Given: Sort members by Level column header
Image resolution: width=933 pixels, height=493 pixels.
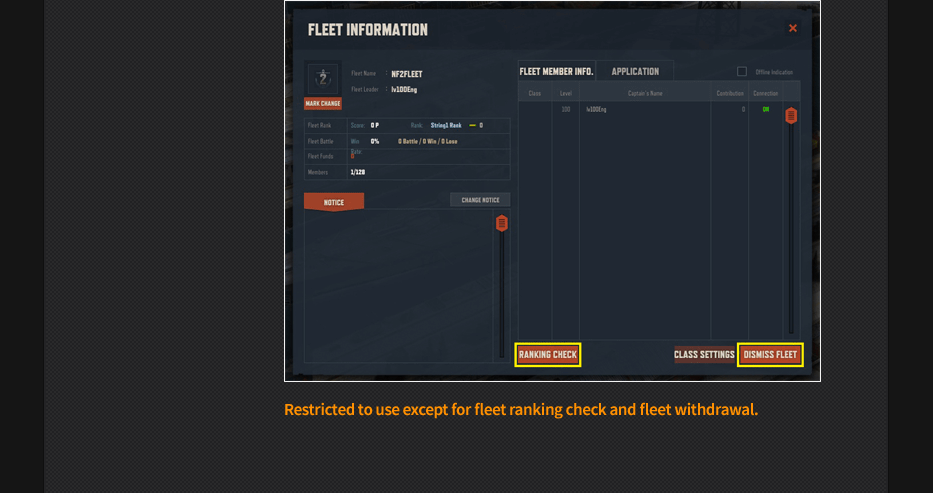Looking at the screenshot, I should click(566, 94).
